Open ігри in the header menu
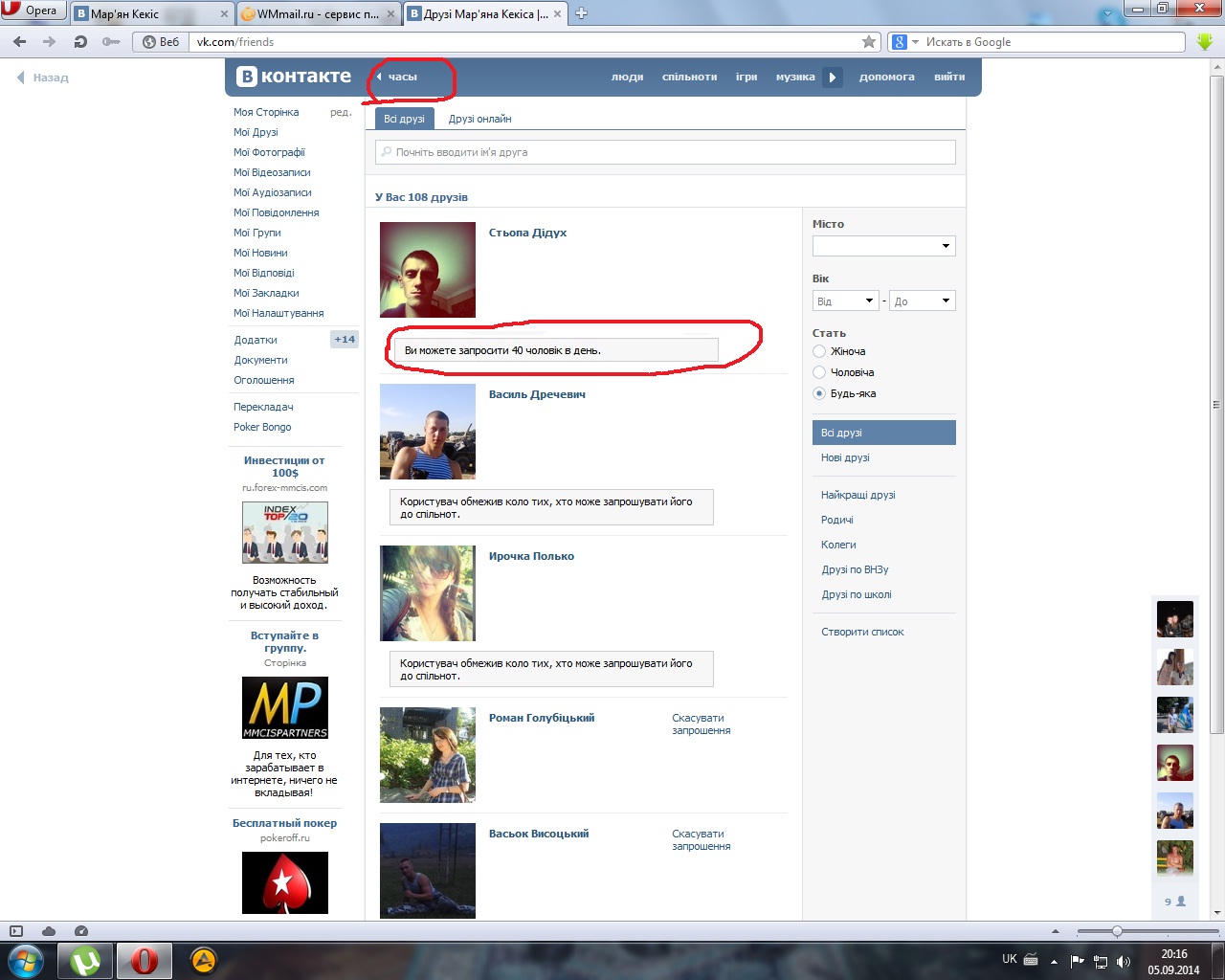 [x=746, y=78]
